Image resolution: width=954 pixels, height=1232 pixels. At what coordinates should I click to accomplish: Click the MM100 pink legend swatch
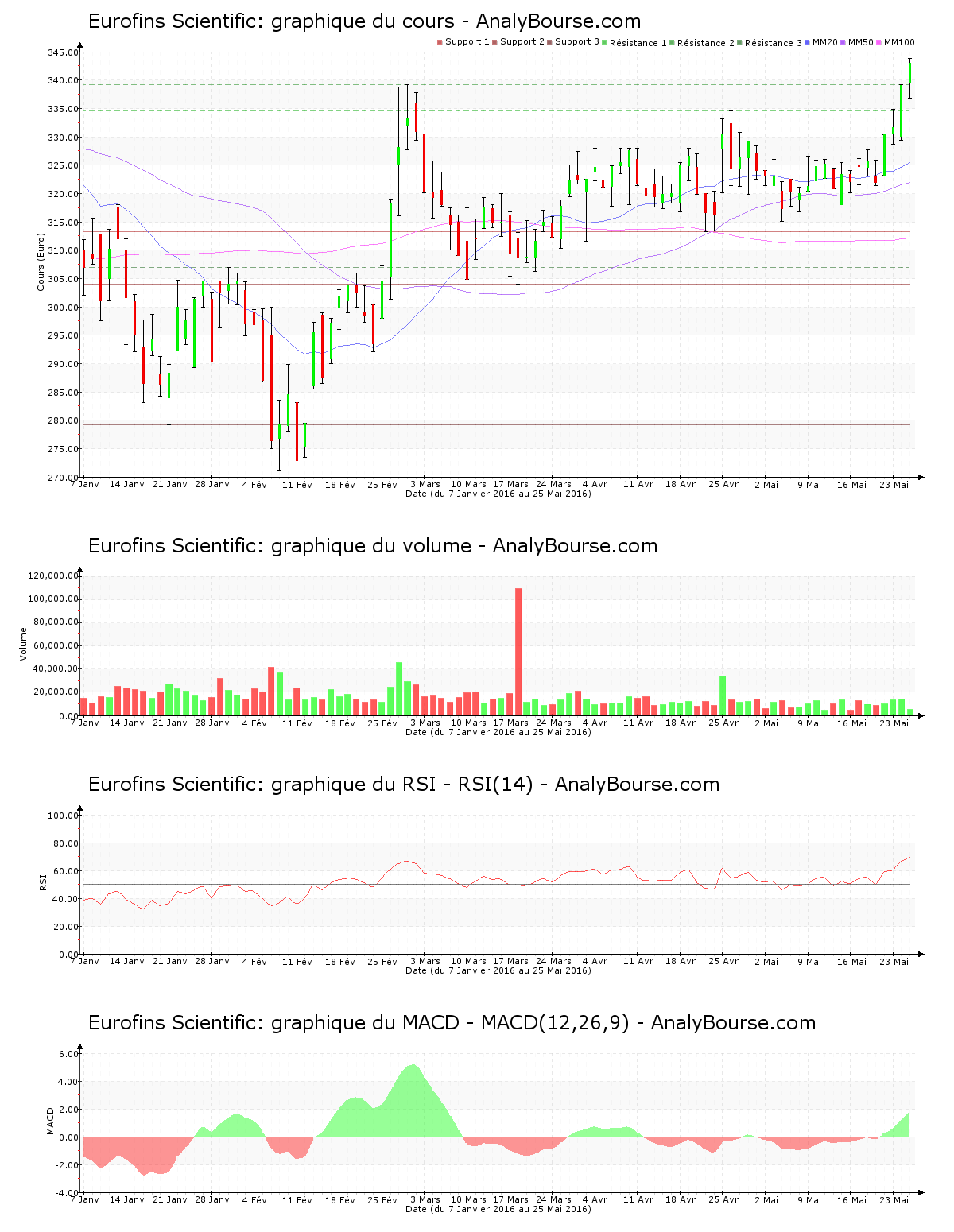tap(879, 42)
